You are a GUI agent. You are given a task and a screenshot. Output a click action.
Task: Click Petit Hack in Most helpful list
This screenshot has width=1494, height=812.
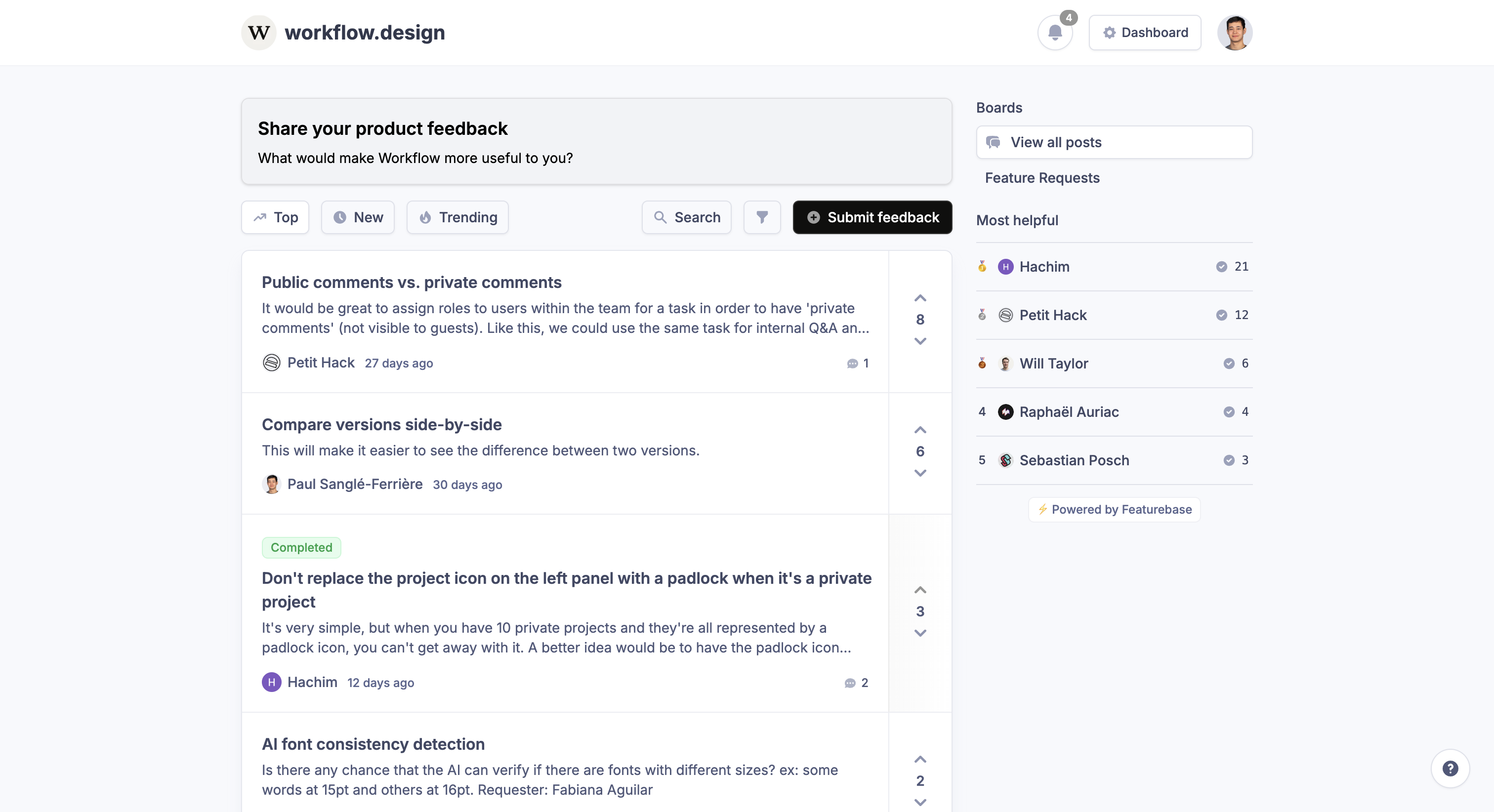point(1053,315)
